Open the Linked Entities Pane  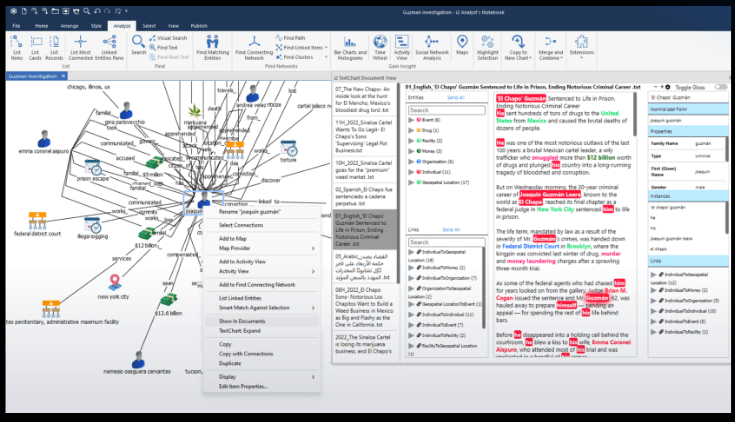[109, 47]
